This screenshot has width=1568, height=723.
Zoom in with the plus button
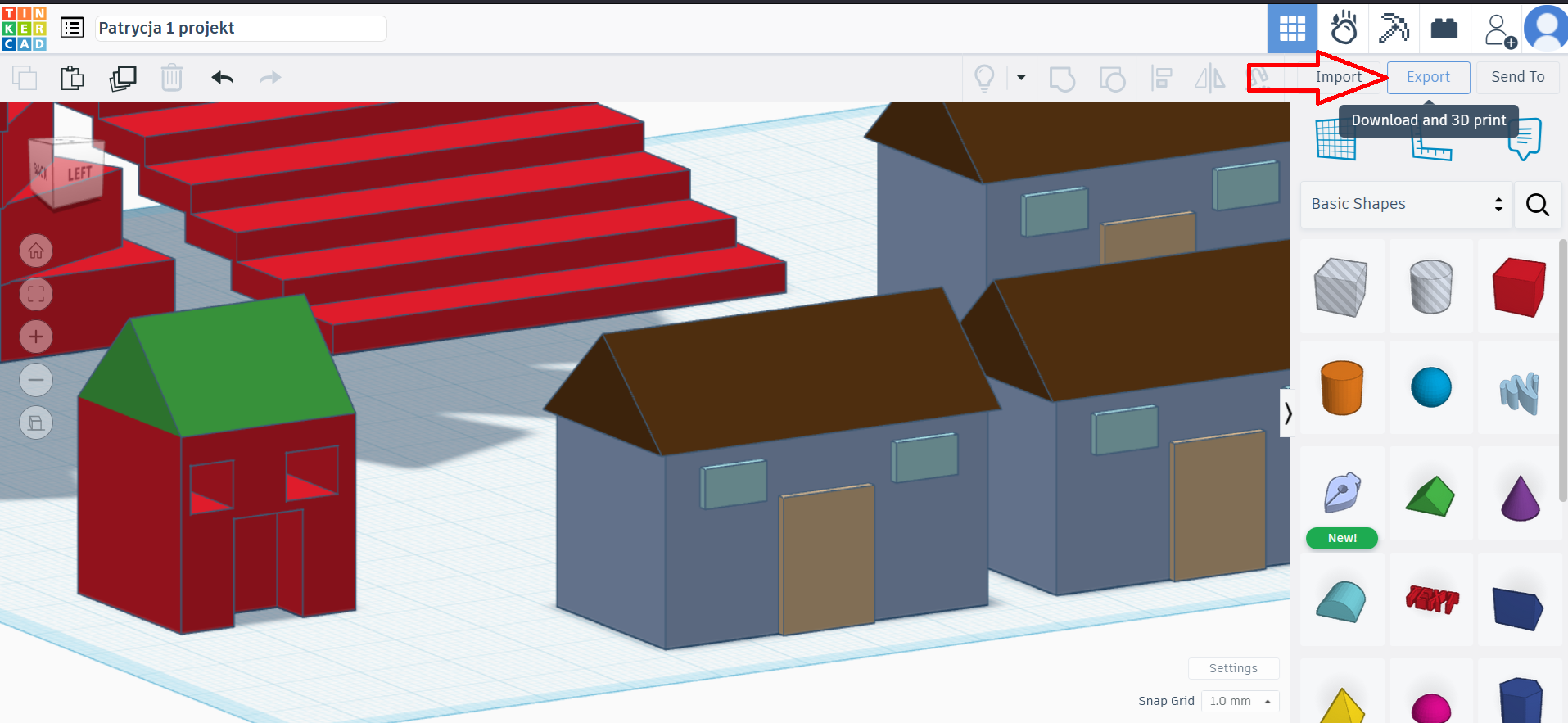36,337
